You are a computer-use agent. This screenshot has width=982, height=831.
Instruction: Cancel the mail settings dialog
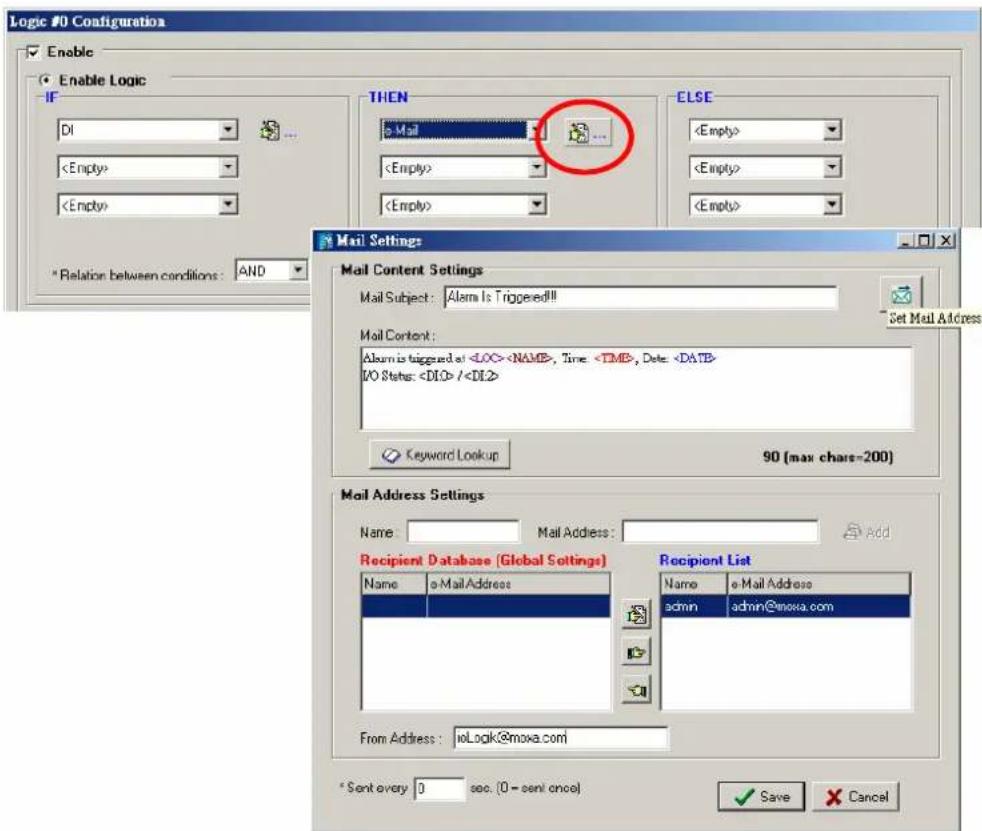point(856,797)
